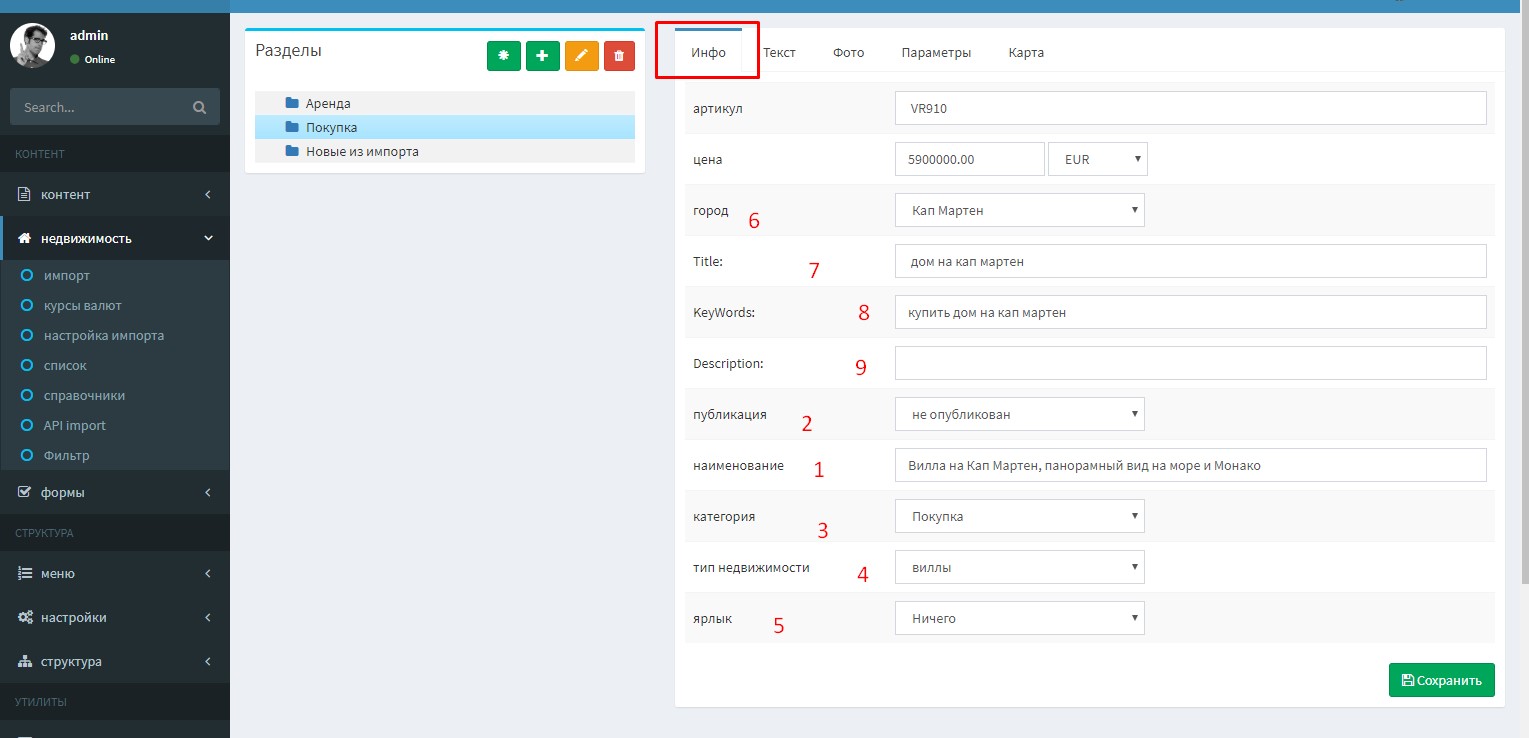Open the Карта tab
The height and width of the screenshot is (738, 1529).
(x=1026, y=53)
